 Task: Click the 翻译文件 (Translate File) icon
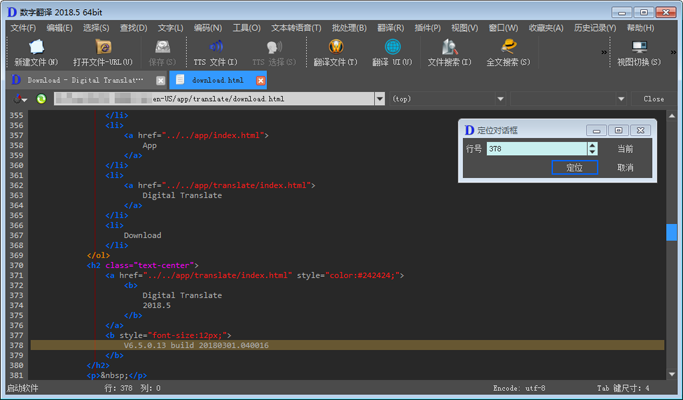335,48
